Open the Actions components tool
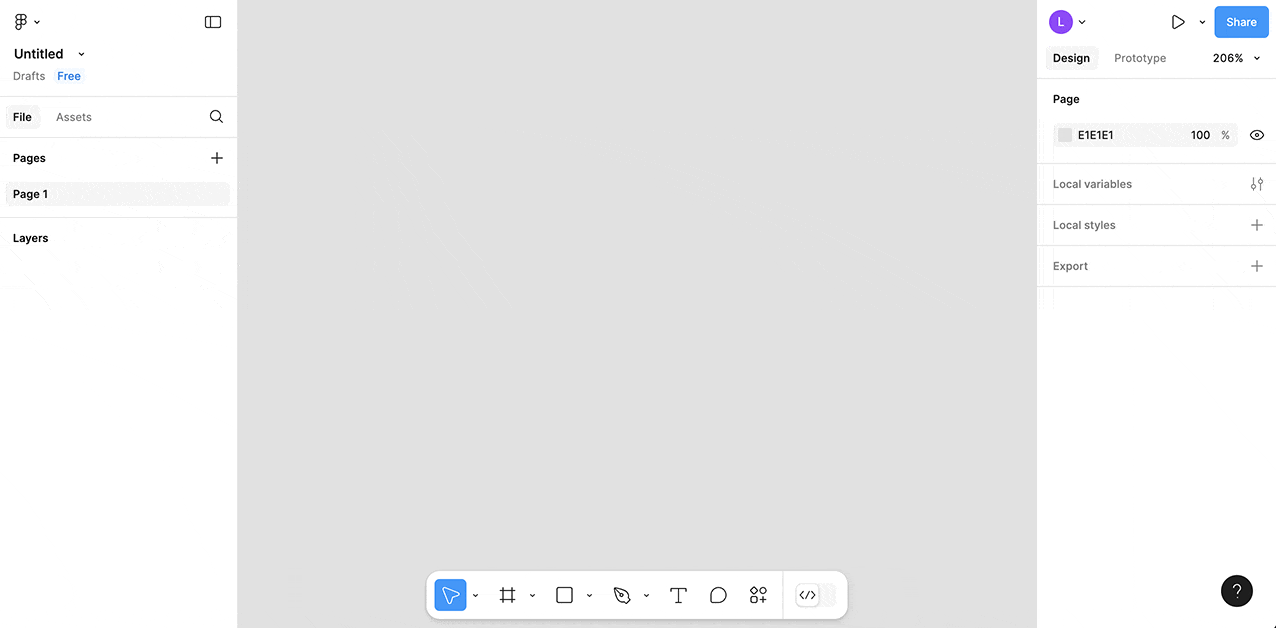This screenshot has height=628, width=1276. 758,596
